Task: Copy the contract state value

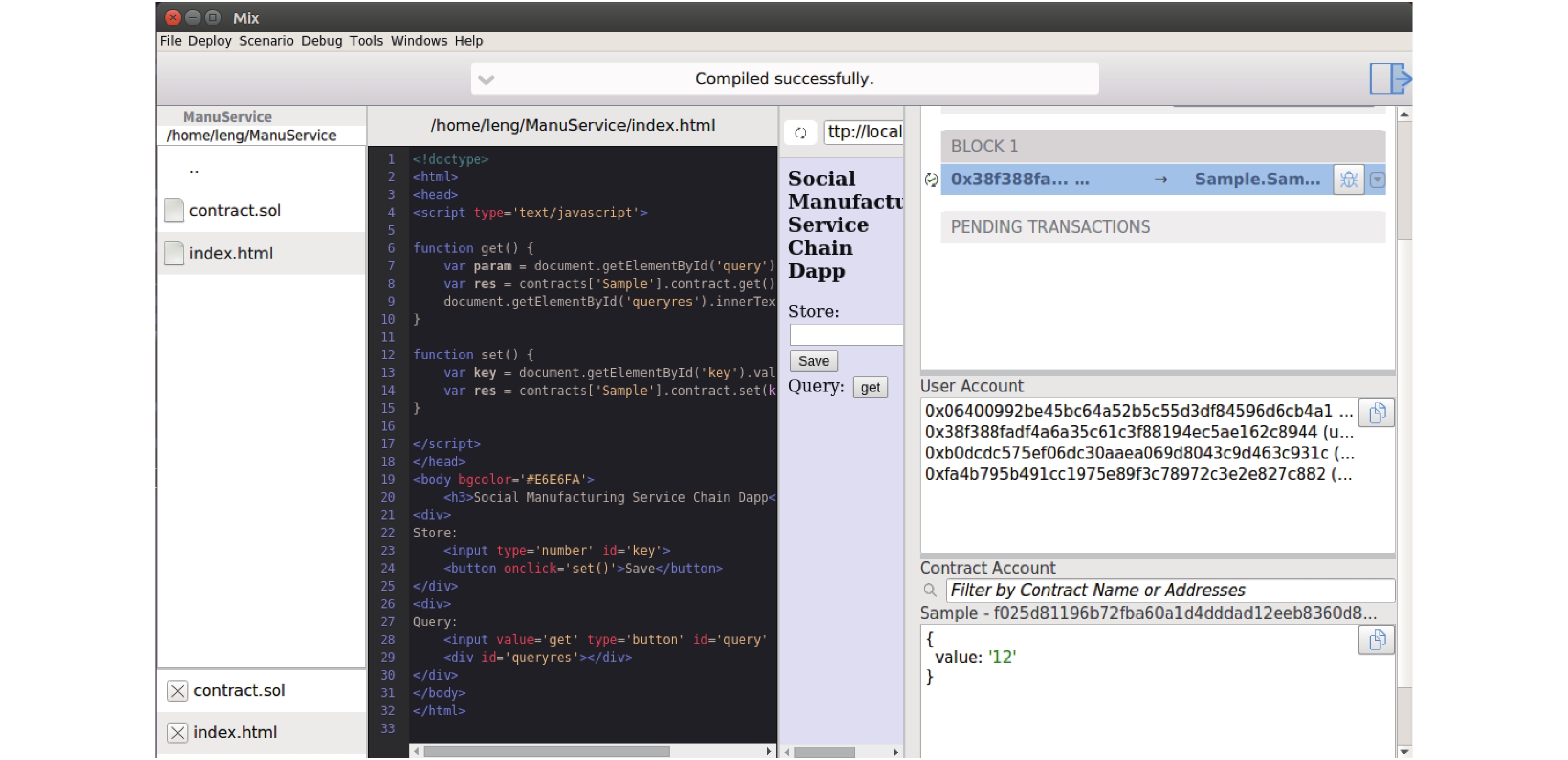Action: click(x=1376, y=640)
